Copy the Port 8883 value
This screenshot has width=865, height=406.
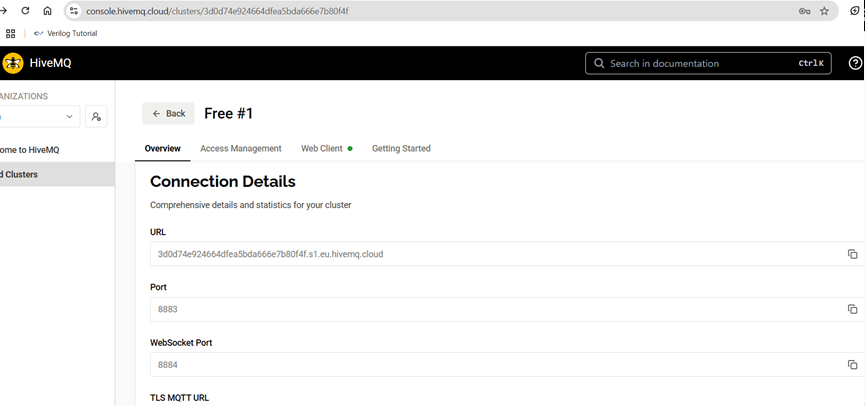[852, 309]
